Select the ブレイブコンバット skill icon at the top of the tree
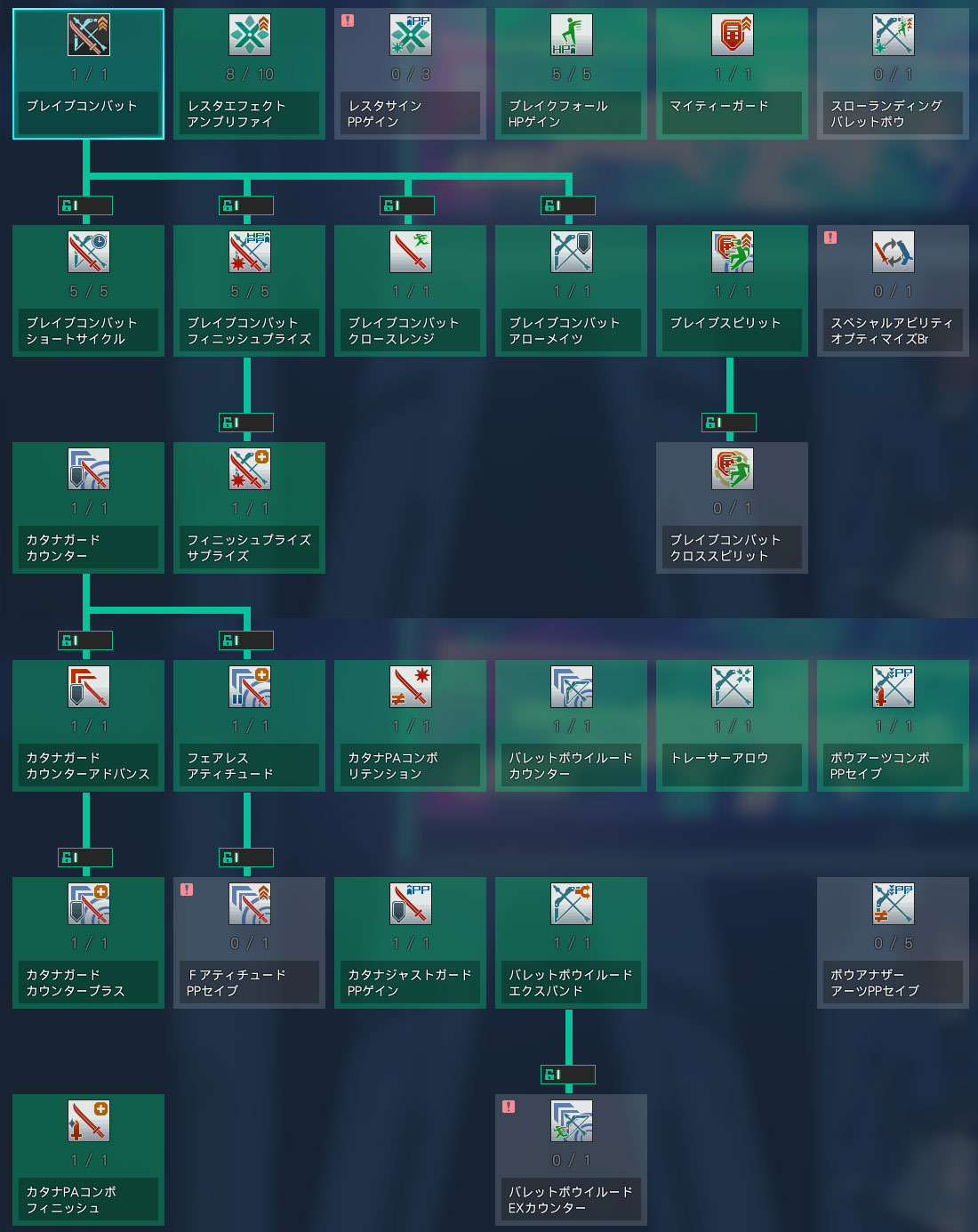Screen dimensions: 978x1232 click(x=89, y=36)
